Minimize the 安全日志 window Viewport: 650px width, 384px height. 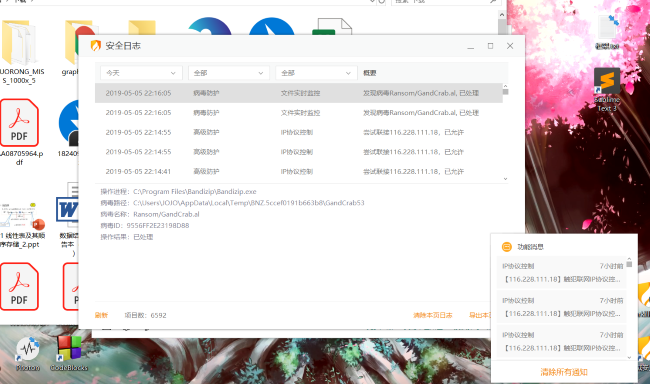click(x=471, y=46)
